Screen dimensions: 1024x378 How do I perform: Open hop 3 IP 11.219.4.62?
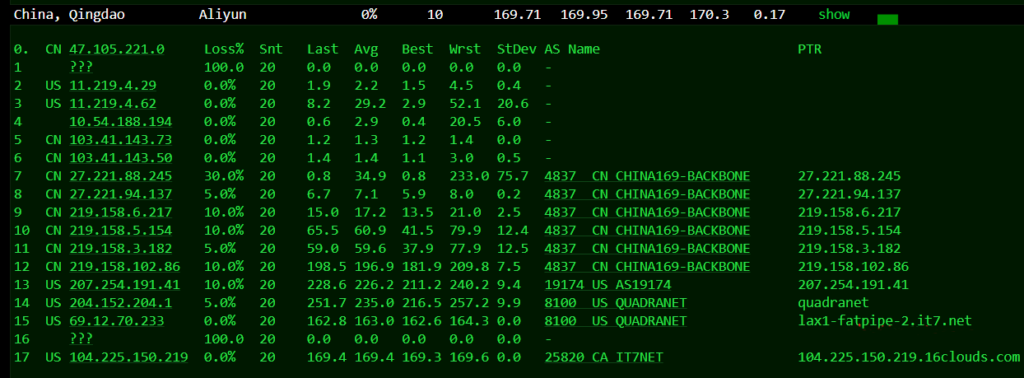coord(113,104)
